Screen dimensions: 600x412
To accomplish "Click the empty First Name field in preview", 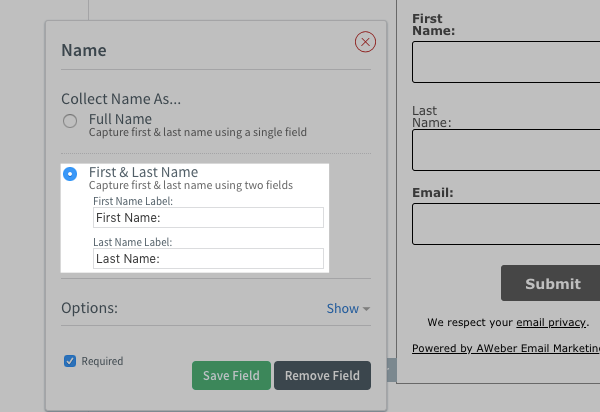I will 505,62.
